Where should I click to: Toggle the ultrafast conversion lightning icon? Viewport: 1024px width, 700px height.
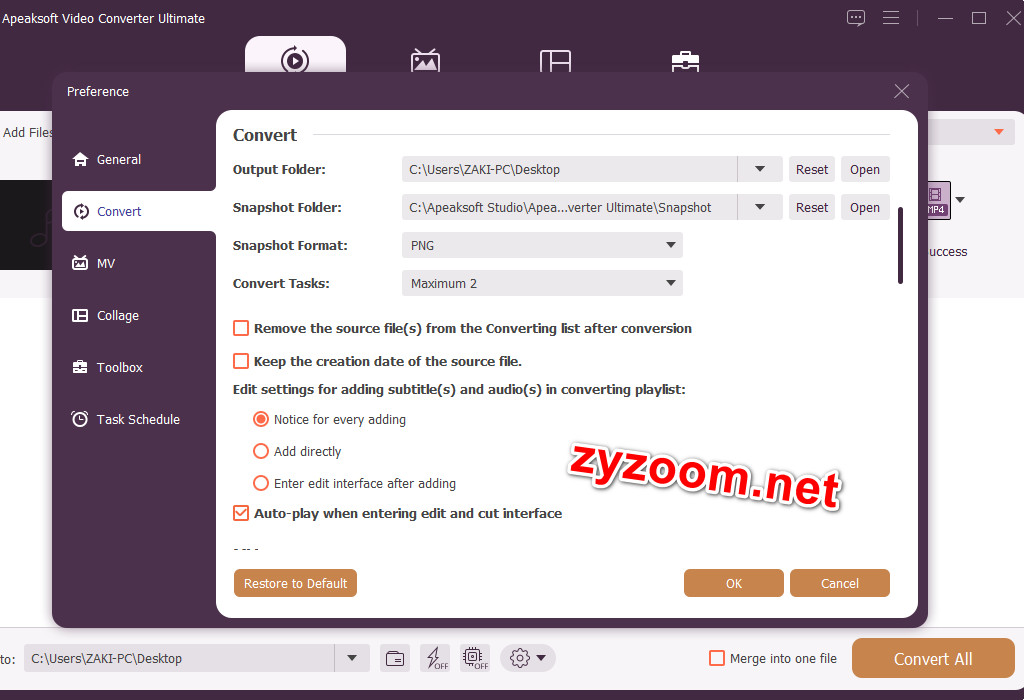click(x=436, y=658)
